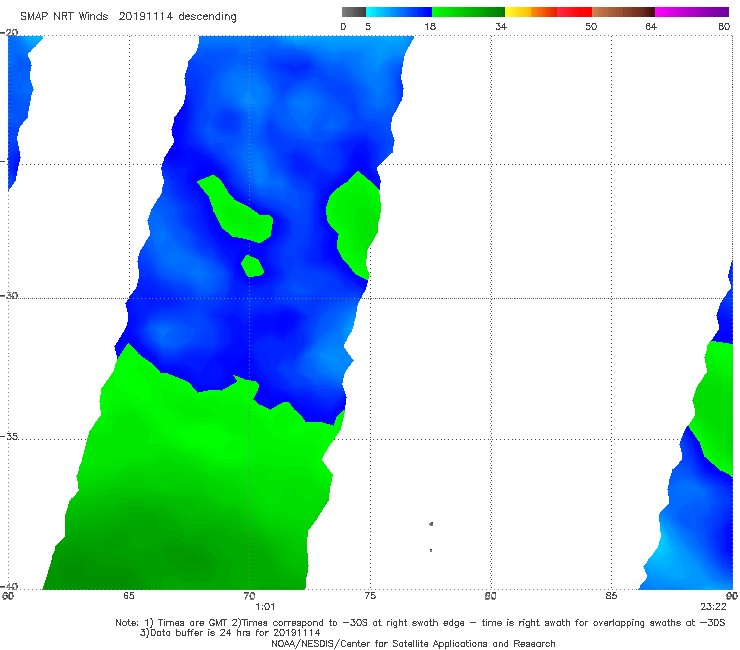Viewport: 740px width, 650px height.
Task: Click the yellow-orange segment of the color bar
Action: [531, 12]
